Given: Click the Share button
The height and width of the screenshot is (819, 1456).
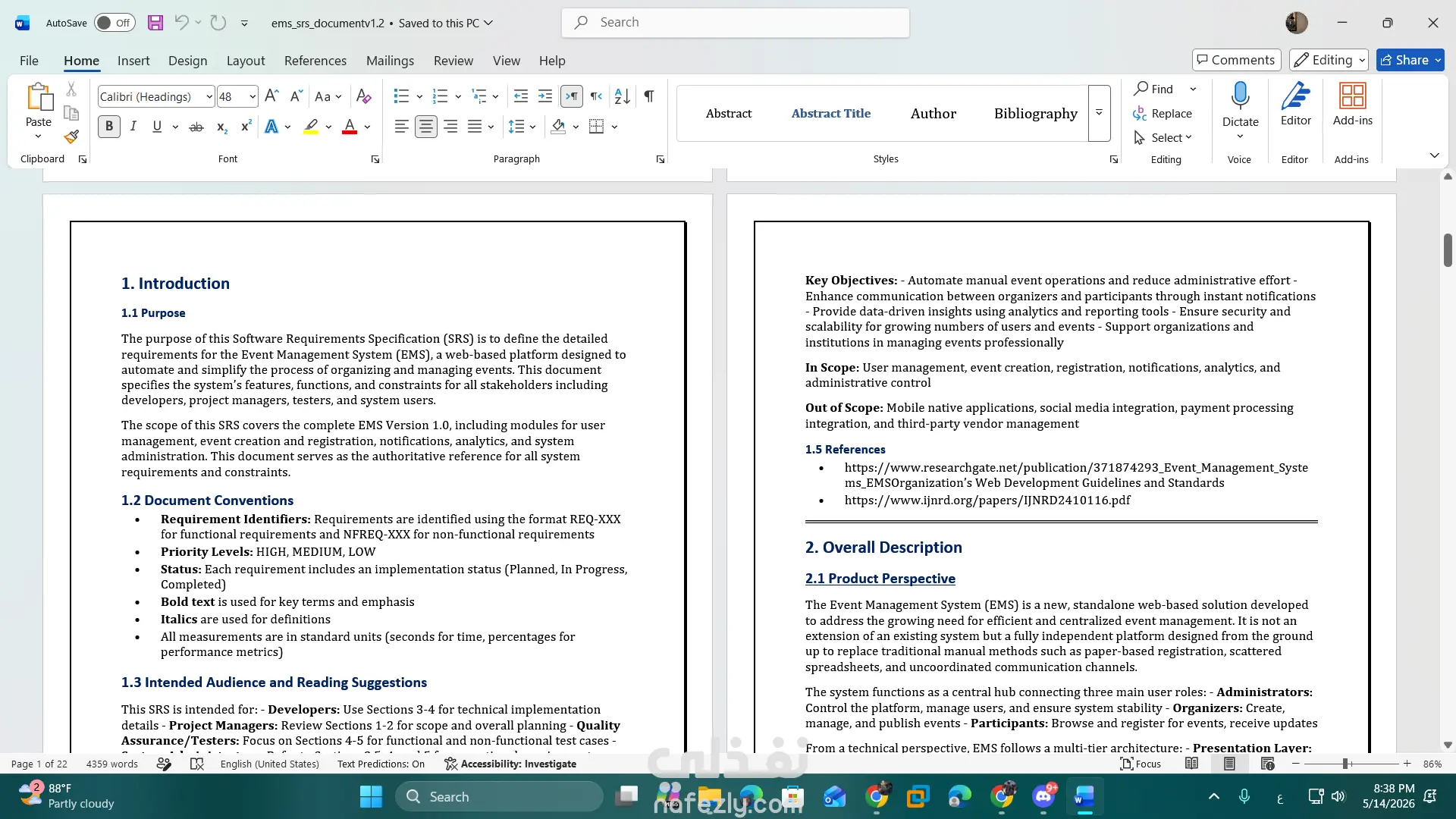Looking at the screenshot, I should [1410, 60].
